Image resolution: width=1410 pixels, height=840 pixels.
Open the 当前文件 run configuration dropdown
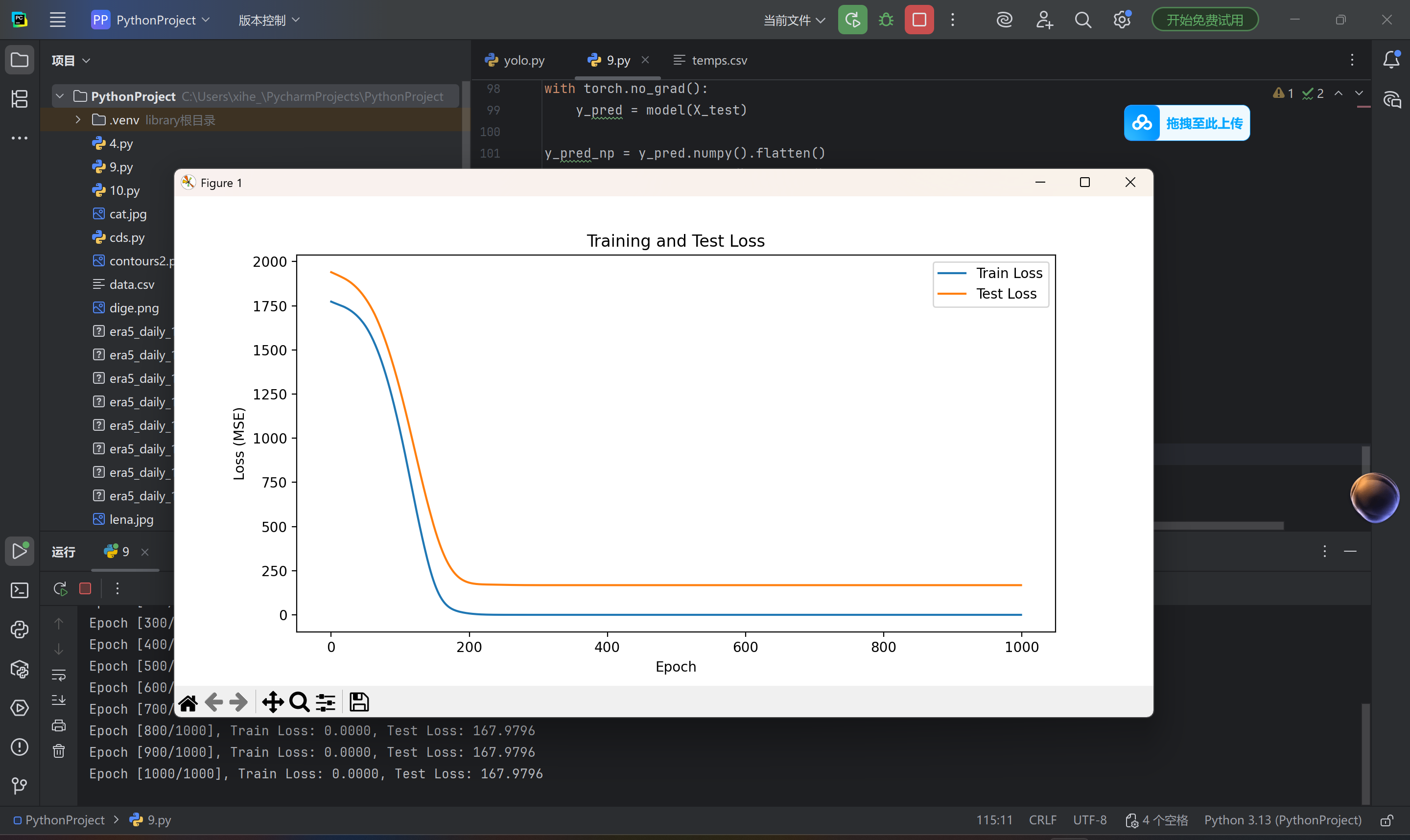point(794,21)
